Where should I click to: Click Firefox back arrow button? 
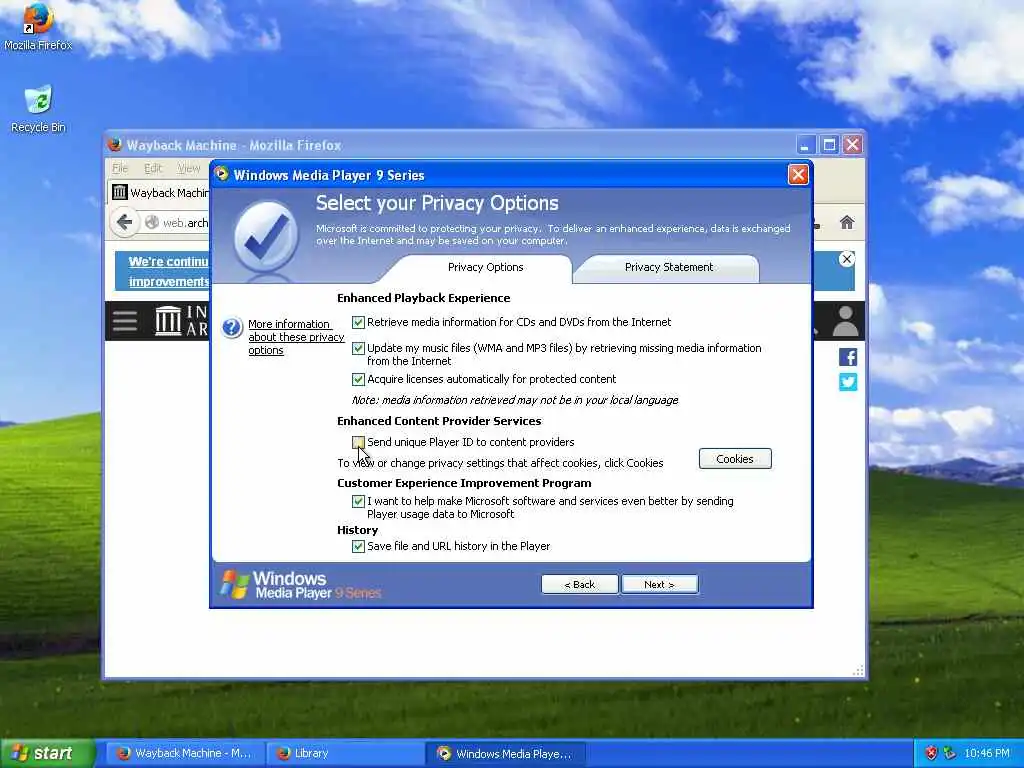point(124,223)
